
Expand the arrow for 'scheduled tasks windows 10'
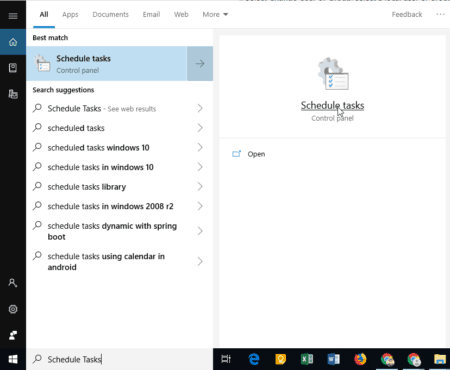point(200,147)
